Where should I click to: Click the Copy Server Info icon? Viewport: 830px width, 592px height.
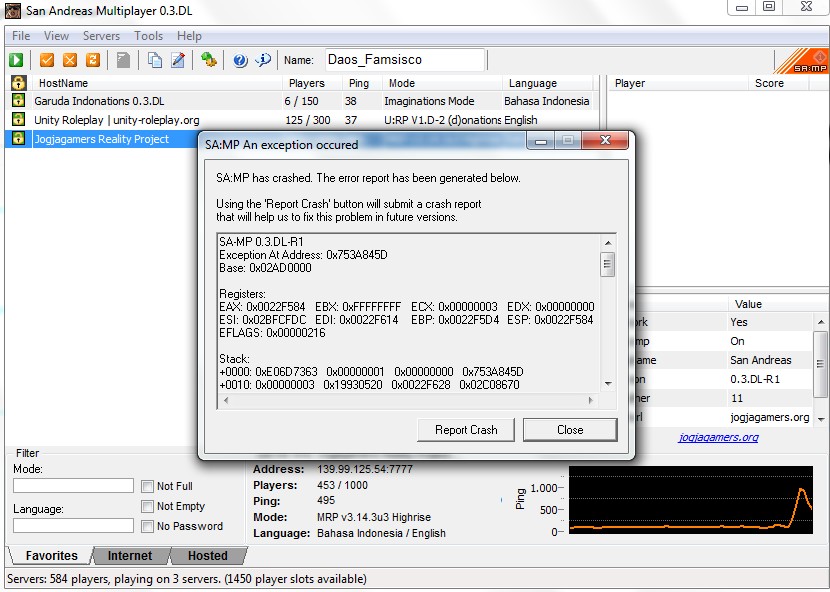(155, 60)
